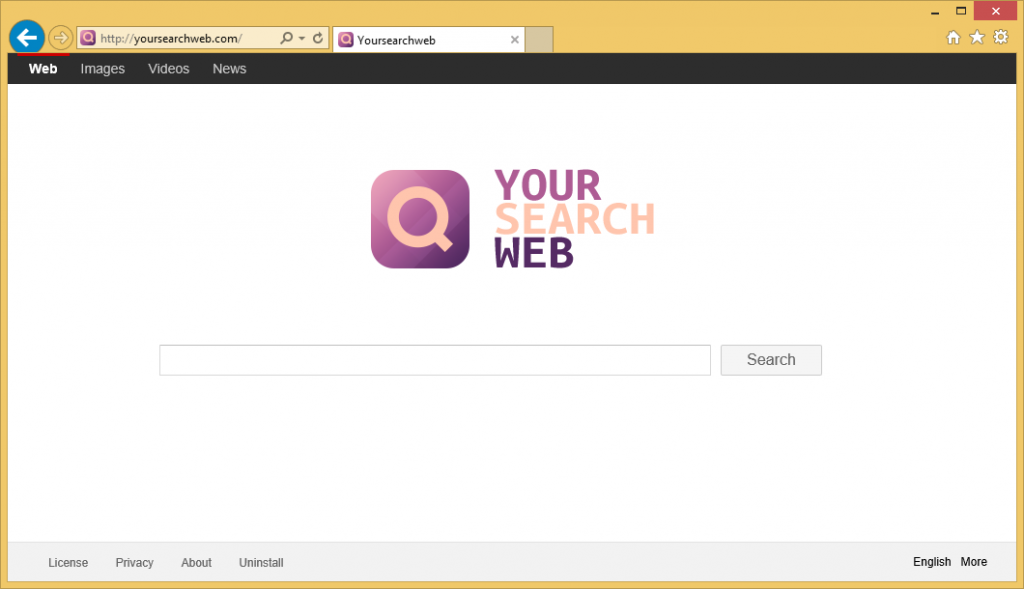Click the browser forward arrow button

61,38
